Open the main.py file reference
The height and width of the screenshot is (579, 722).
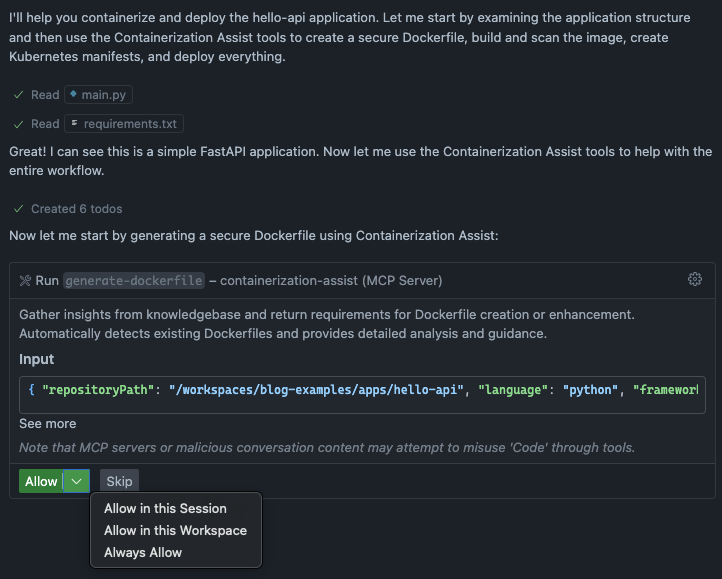point(104,95)
